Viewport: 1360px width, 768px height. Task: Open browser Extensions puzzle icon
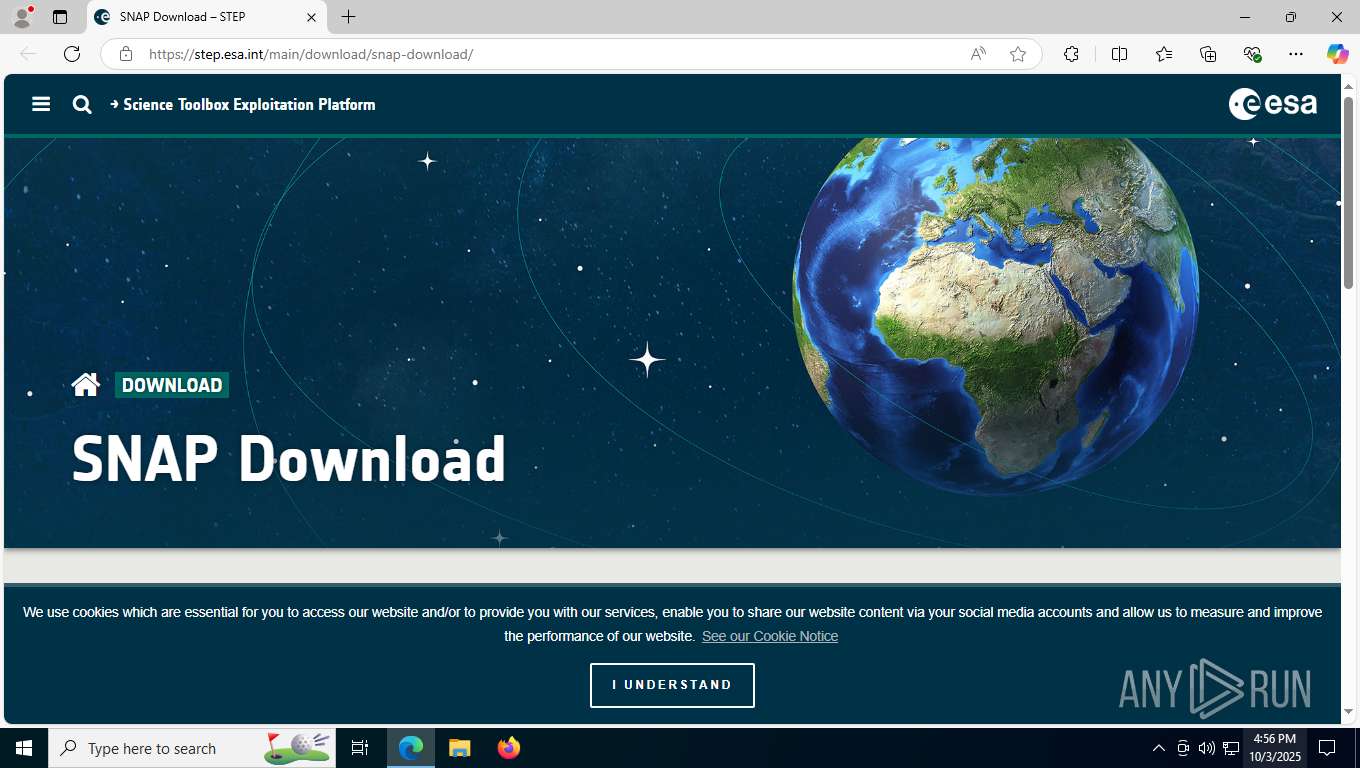pos(1071,54)
